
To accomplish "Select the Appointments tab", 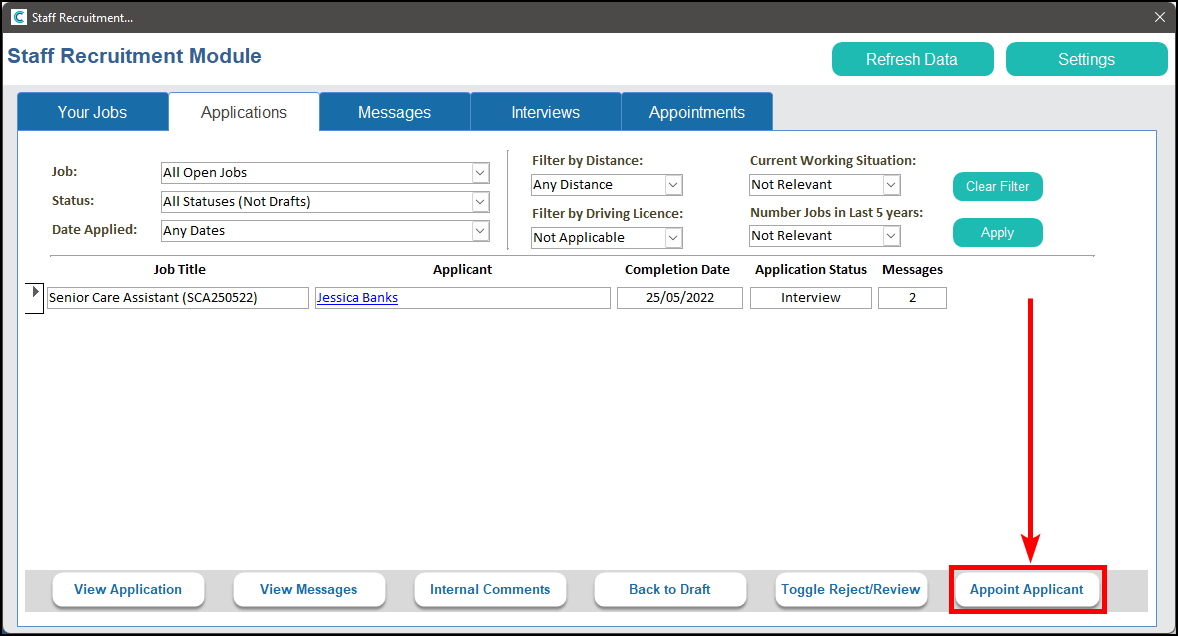I will 696,112.
